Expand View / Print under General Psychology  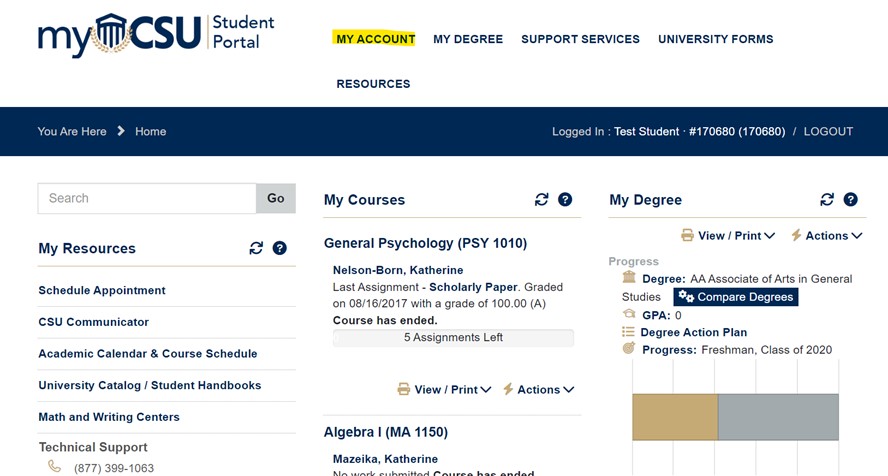pos(444,390)
